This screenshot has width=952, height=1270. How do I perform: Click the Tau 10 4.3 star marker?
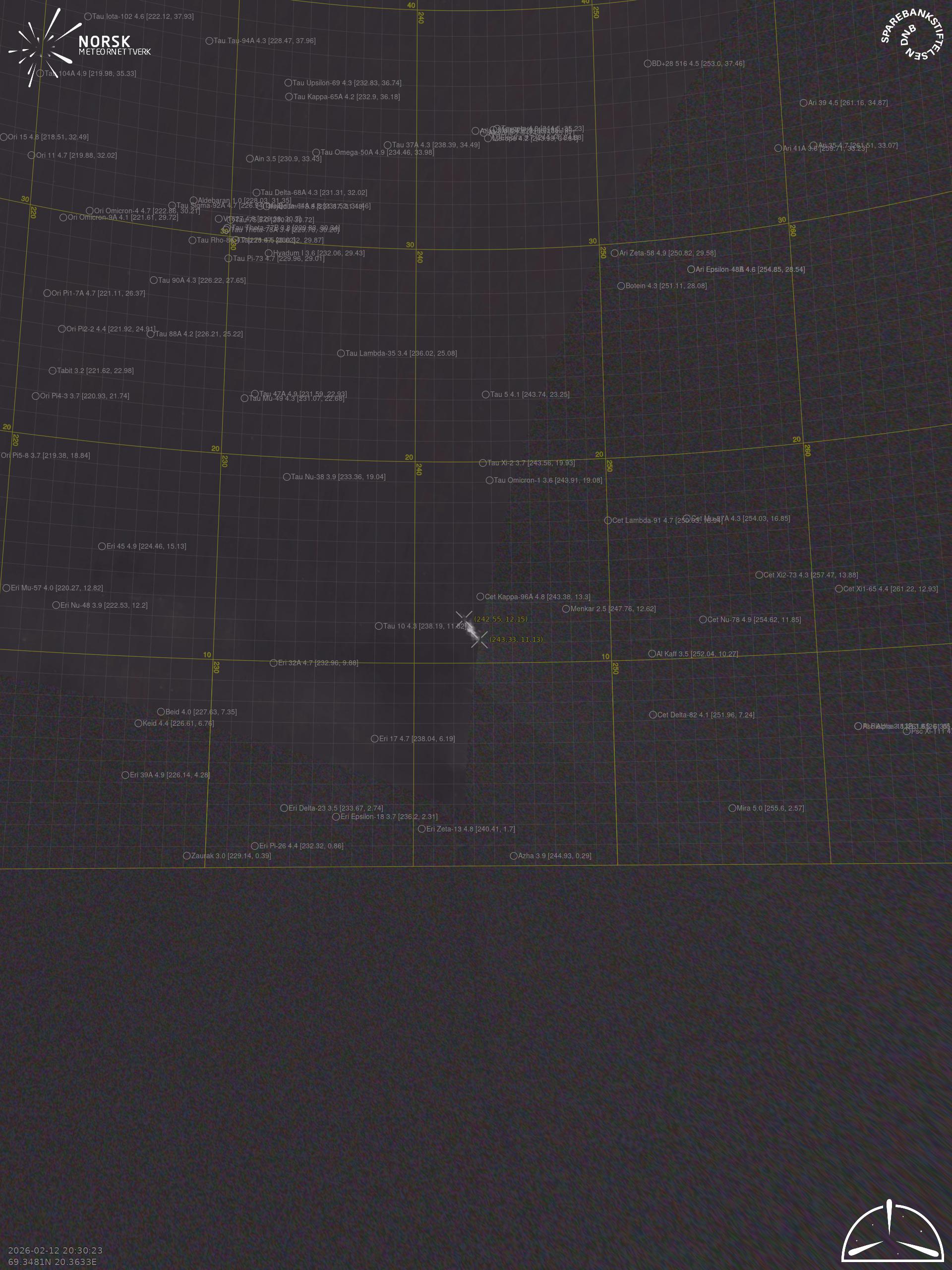pos(379,626)
